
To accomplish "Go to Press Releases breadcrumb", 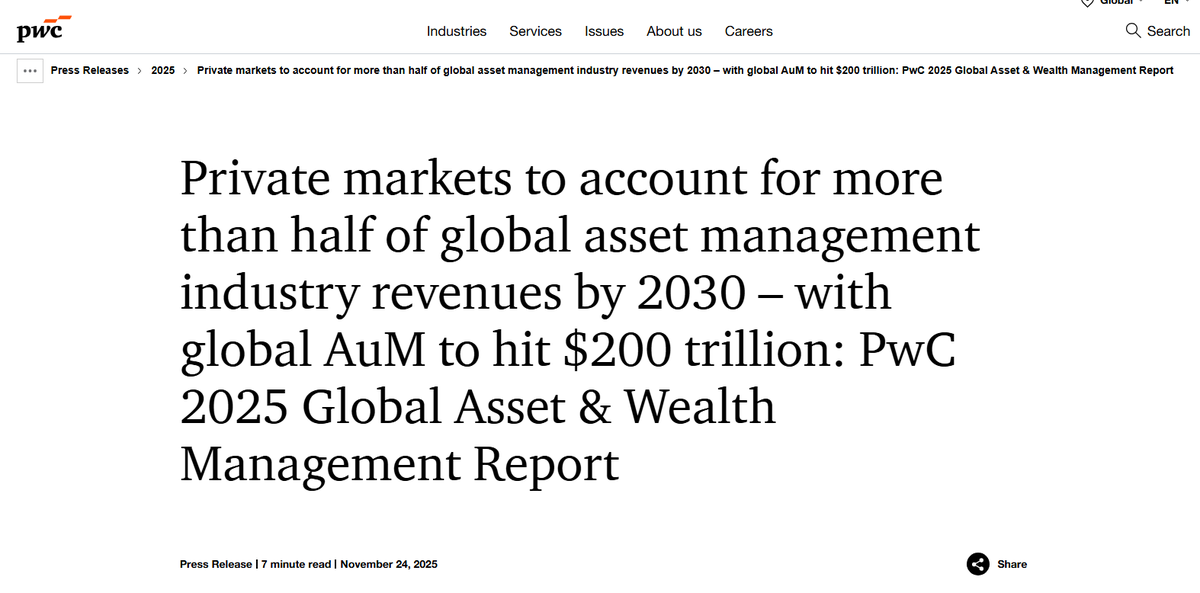I will [x=90, y=71].
